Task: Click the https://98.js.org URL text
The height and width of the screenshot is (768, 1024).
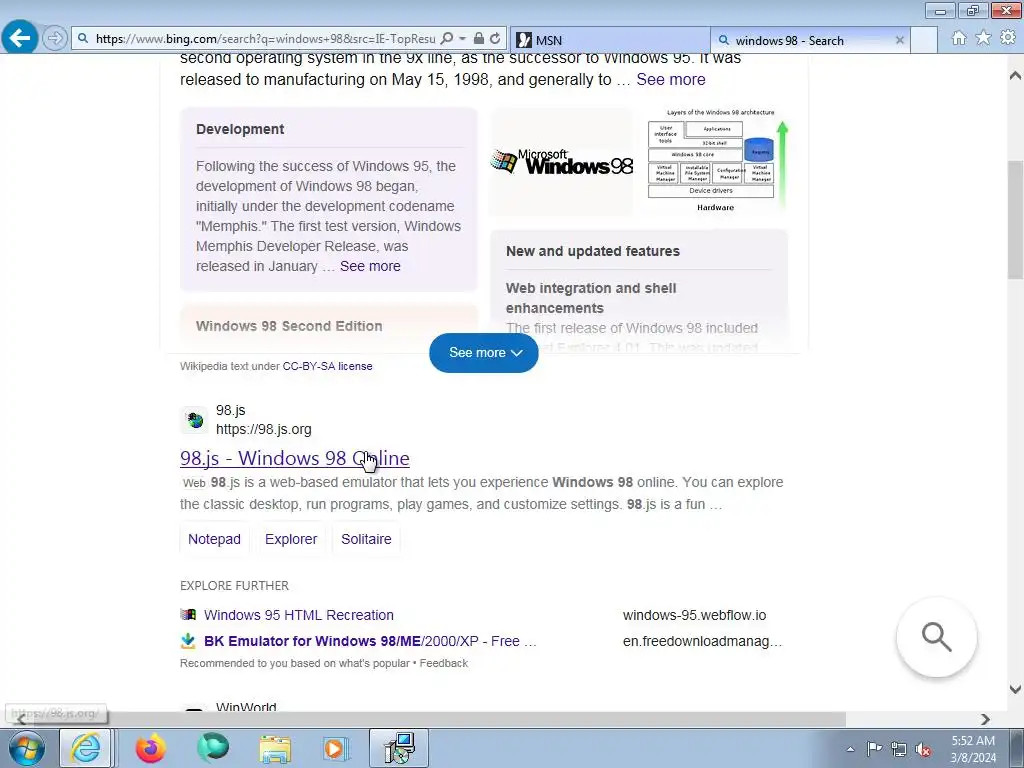Action: pos(264,430)
